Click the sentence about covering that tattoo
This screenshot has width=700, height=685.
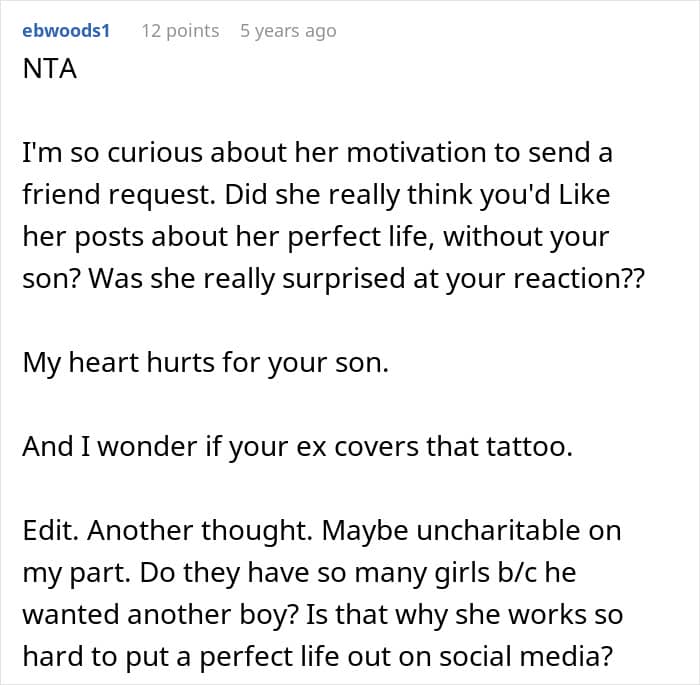[x=297, y=446]
